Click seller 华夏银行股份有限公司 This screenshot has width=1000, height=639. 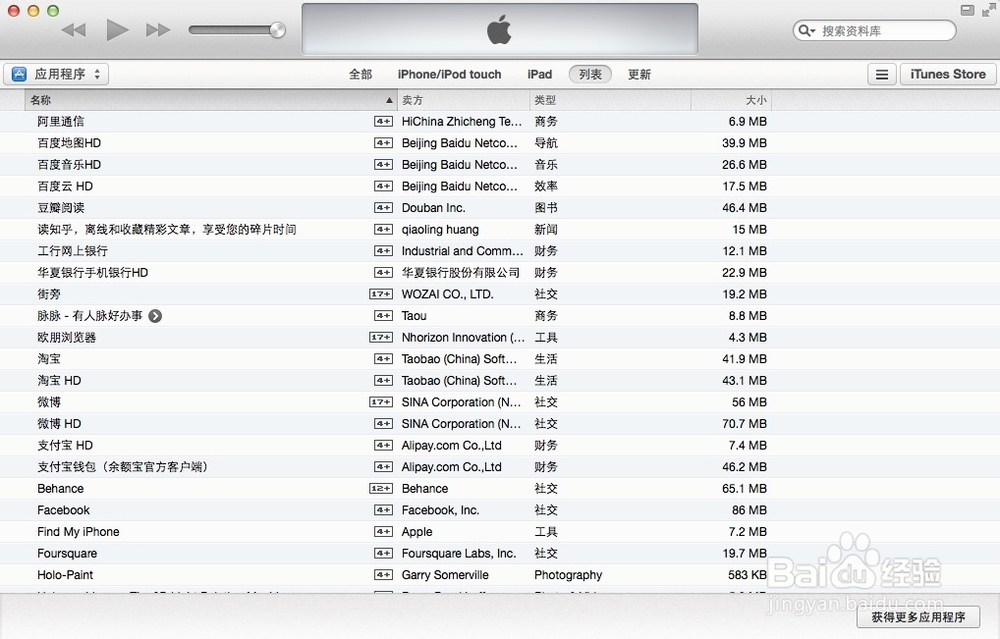click(460, 272)
